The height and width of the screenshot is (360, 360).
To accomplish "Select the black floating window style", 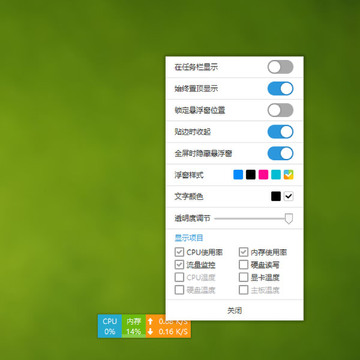I will pyautogui.click(x=251, y=175).
